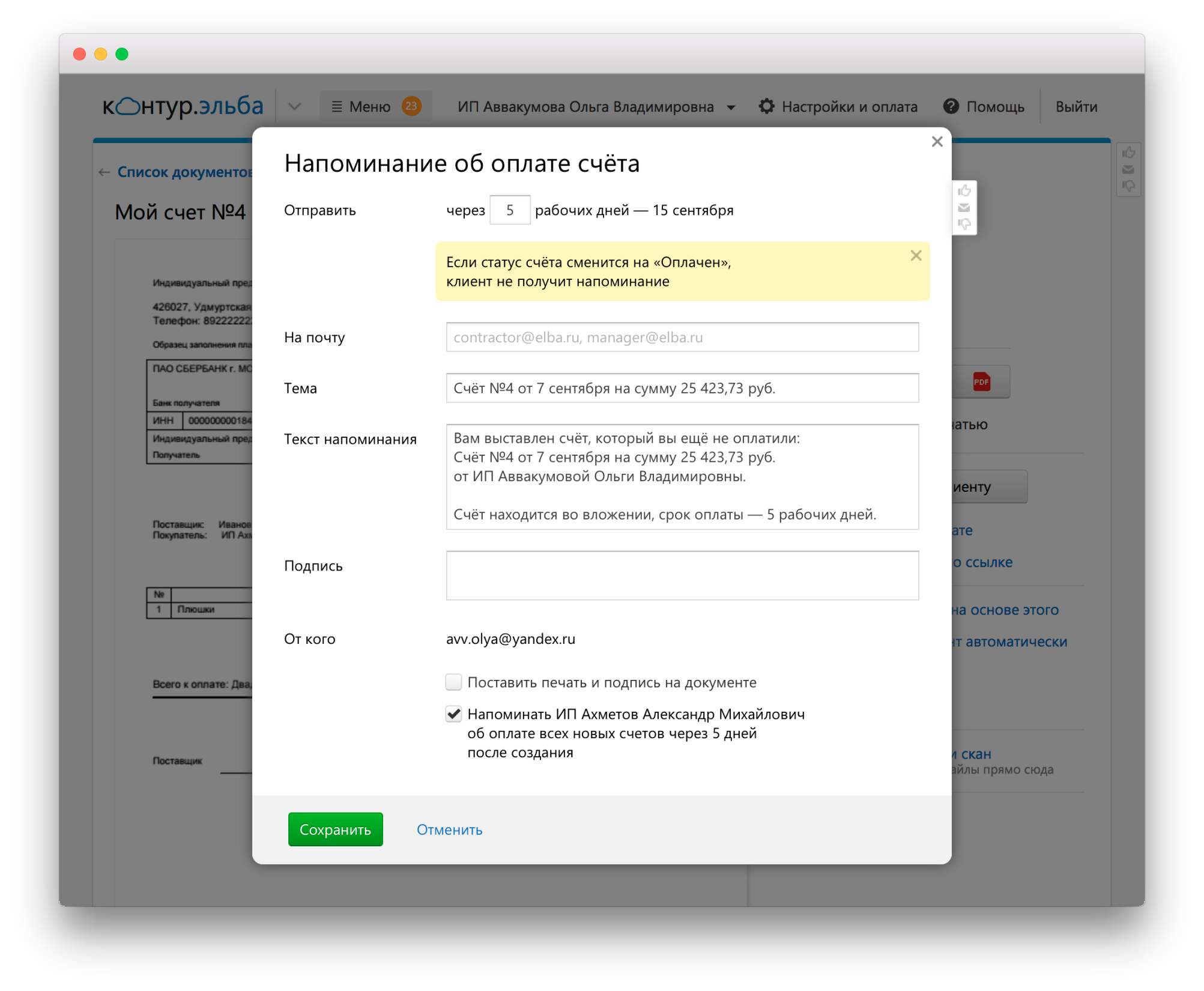
Task: Click the settings gear icon
Action: (766, 106)
